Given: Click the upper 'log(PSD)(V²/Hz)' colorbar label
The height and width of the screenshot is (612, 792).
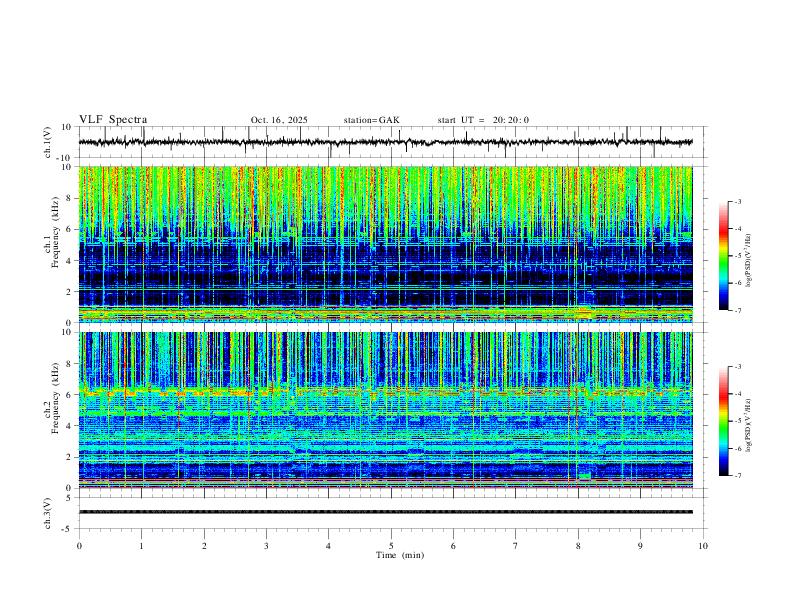Looking at the screenshot, I should coord(749,260).
